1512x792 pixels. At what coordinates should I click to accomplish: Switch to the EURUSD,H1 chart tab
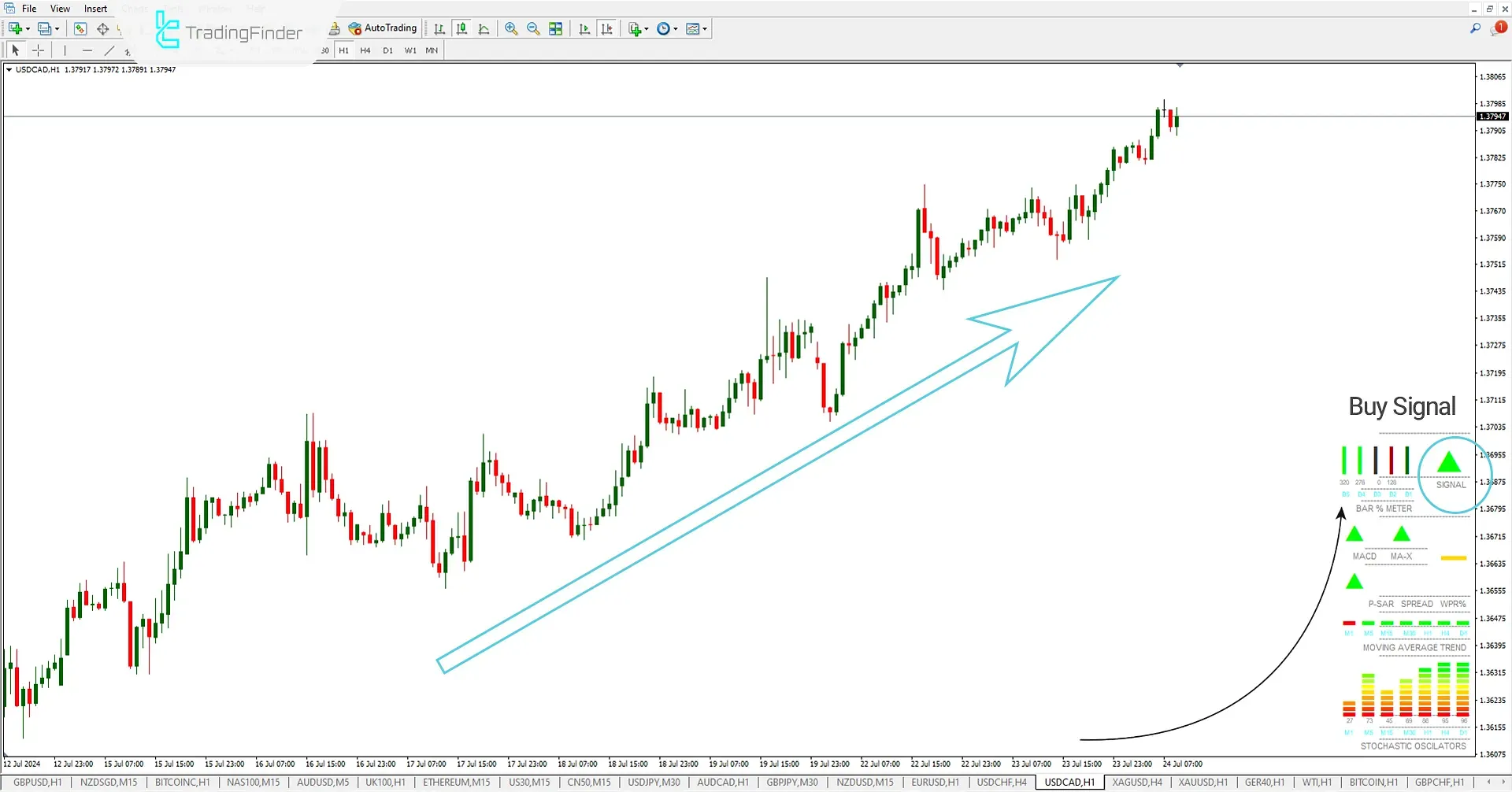coord(934,782)
